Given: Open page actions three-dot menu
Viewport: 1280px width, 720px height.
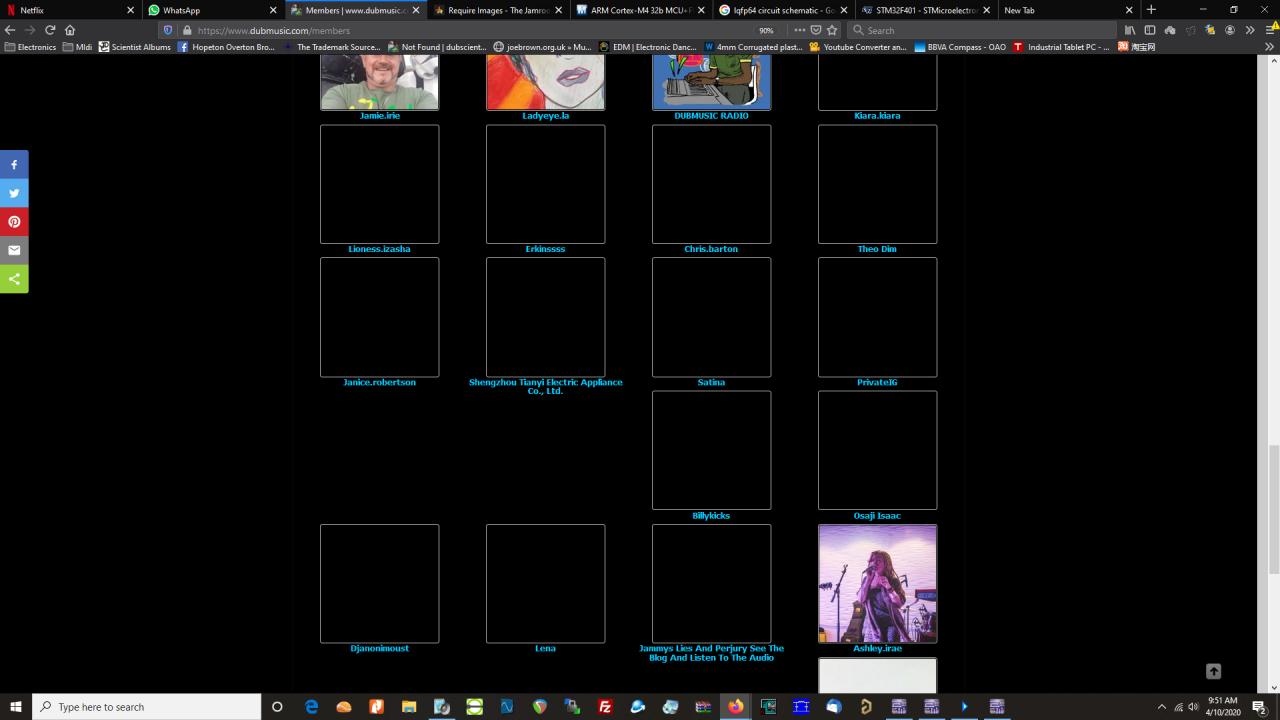Looking at the screenshot, I should tap(799, 30).
